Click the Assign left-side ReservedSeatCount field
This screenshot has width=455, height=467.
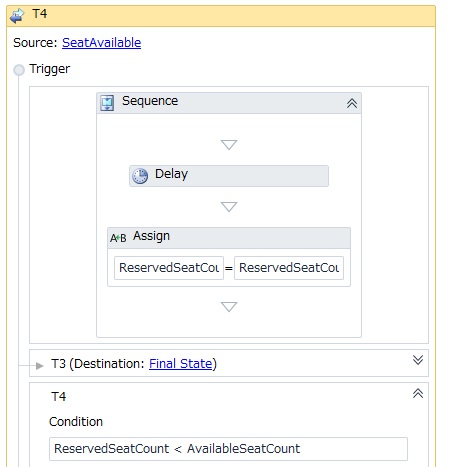[169, 268]
